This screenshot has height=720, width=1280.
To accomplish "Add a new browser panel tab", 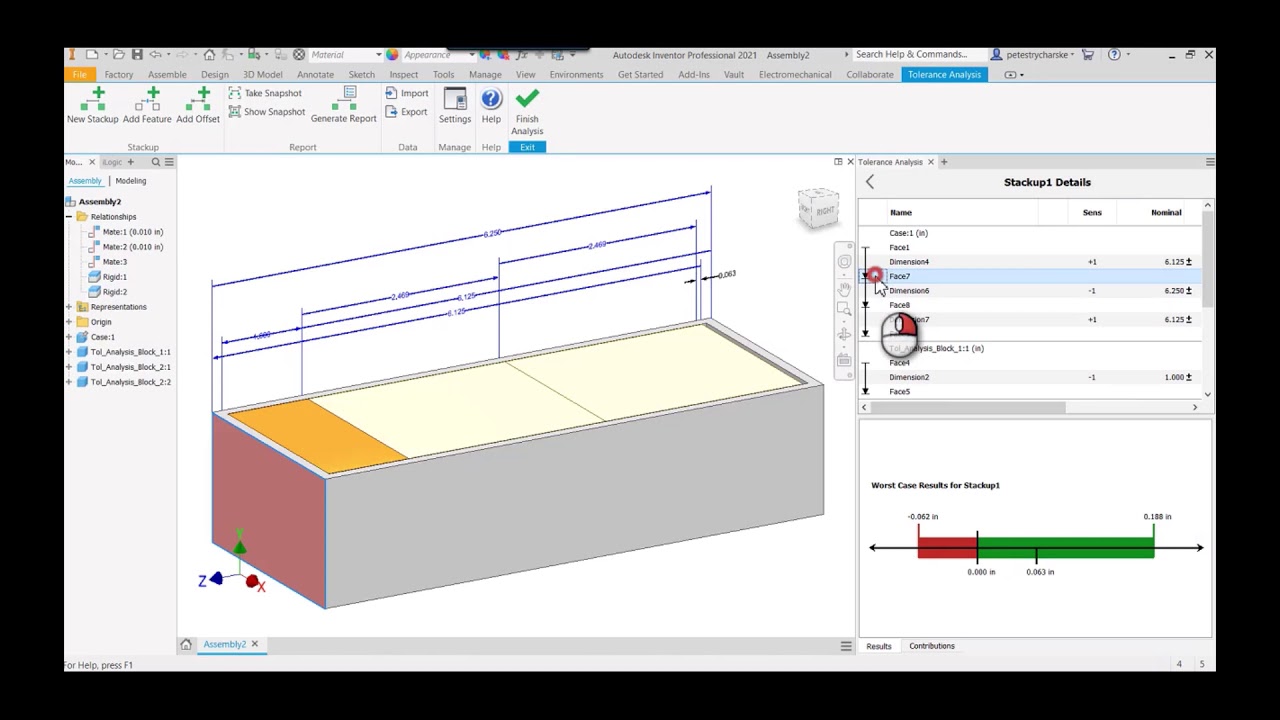I will pyautogui.click(x=133, y=162).
